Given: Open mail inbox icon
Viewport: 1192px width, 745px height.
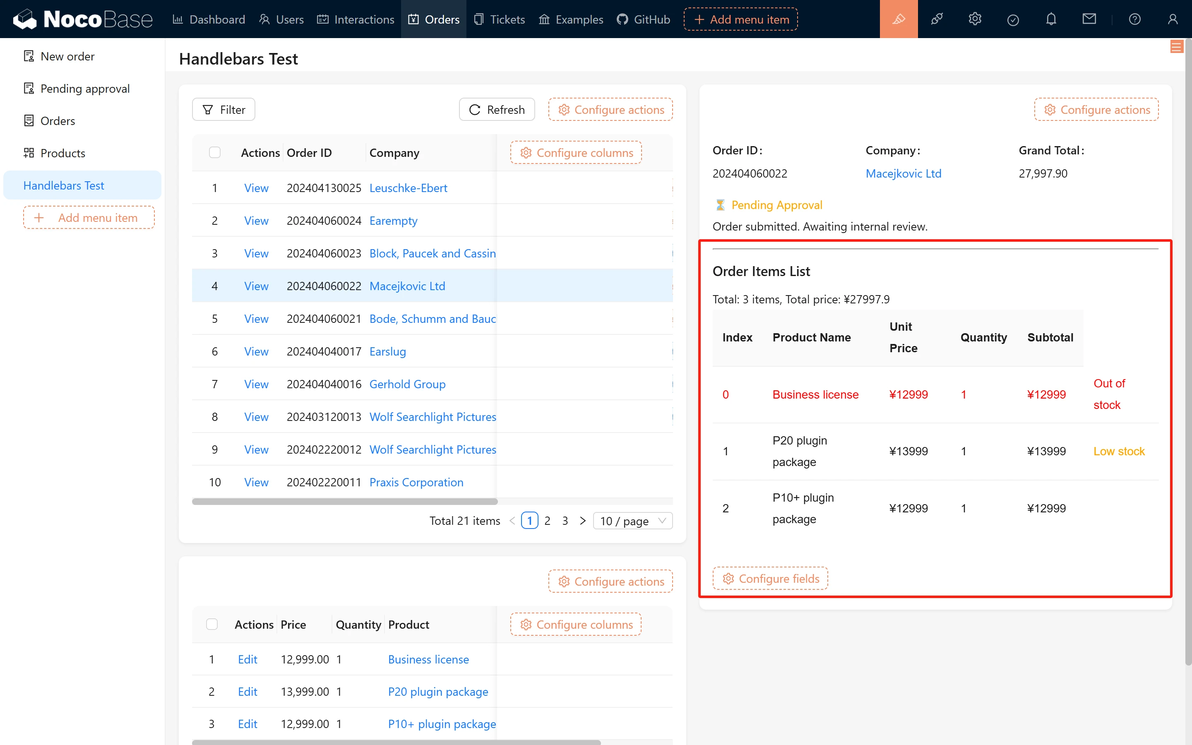Looking at the screenshot, I should tap(1089, 19).
